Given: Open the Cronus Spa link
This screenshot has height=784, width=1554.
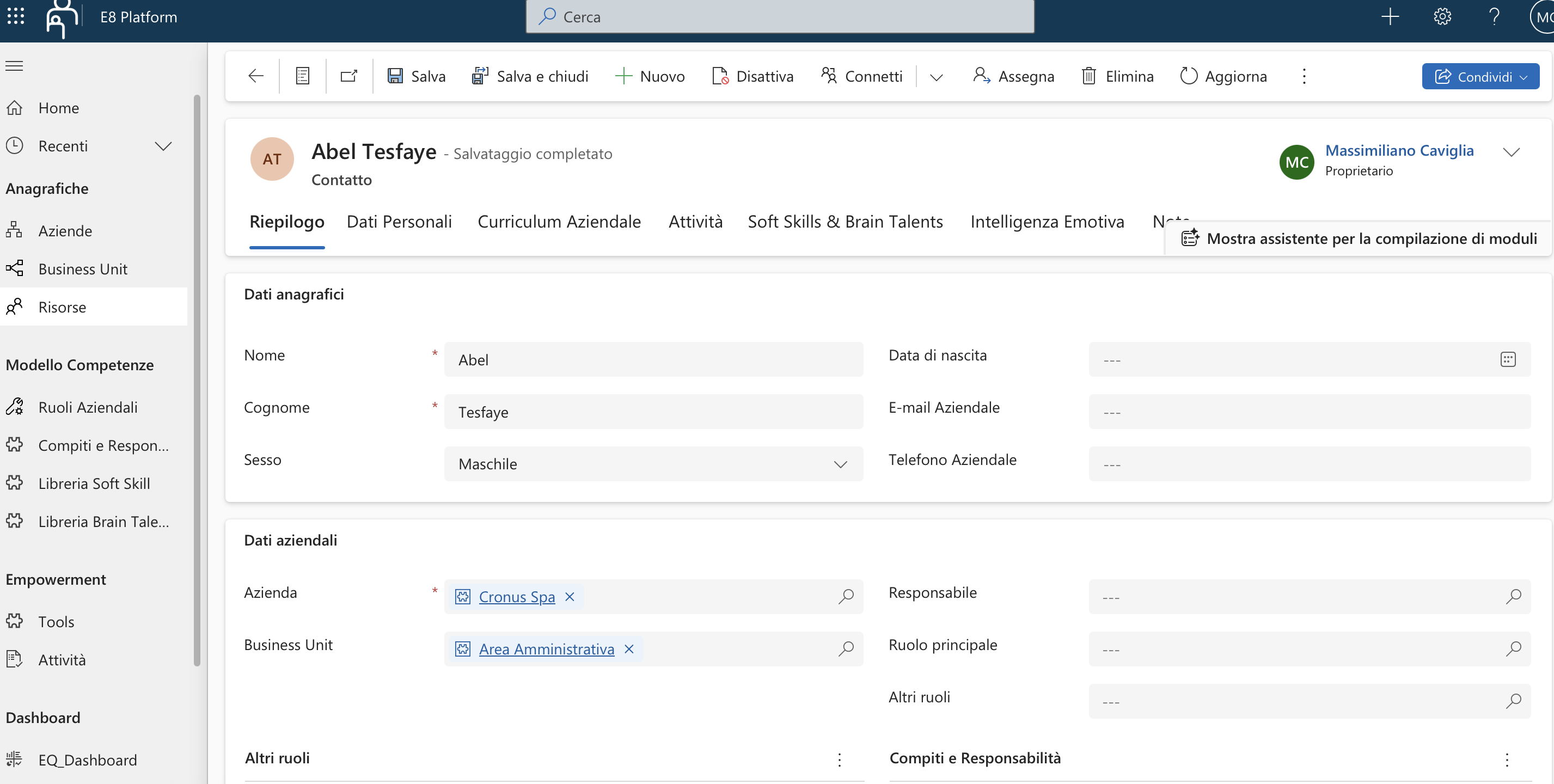Looking at the screenshot, I should (516, 597).
